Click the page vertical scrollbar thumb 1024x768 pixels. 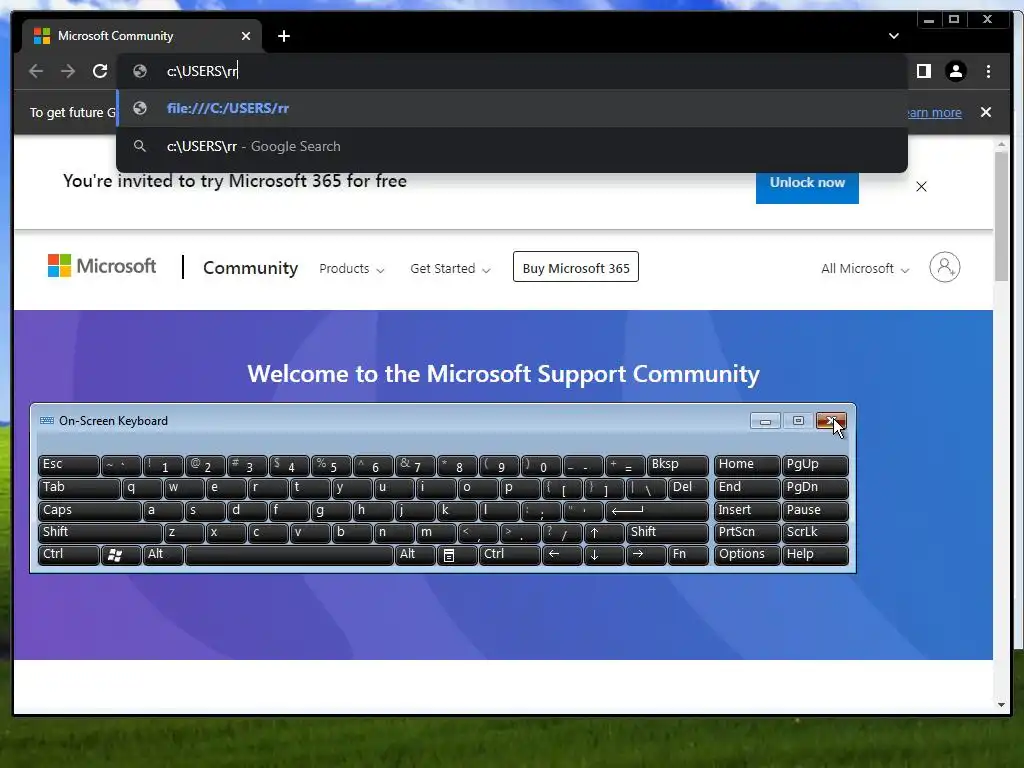tap(1001, 217)
